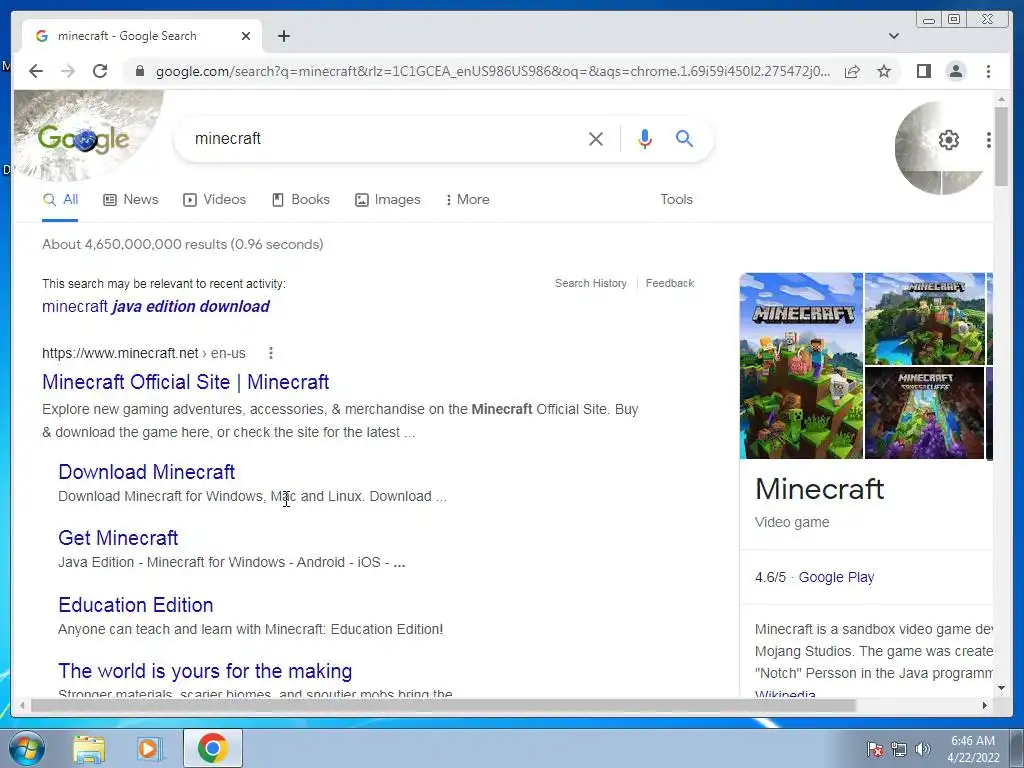1024x768 pixels.
Task: Click the scroll down arrow of the page
Action: (1002, 688)
